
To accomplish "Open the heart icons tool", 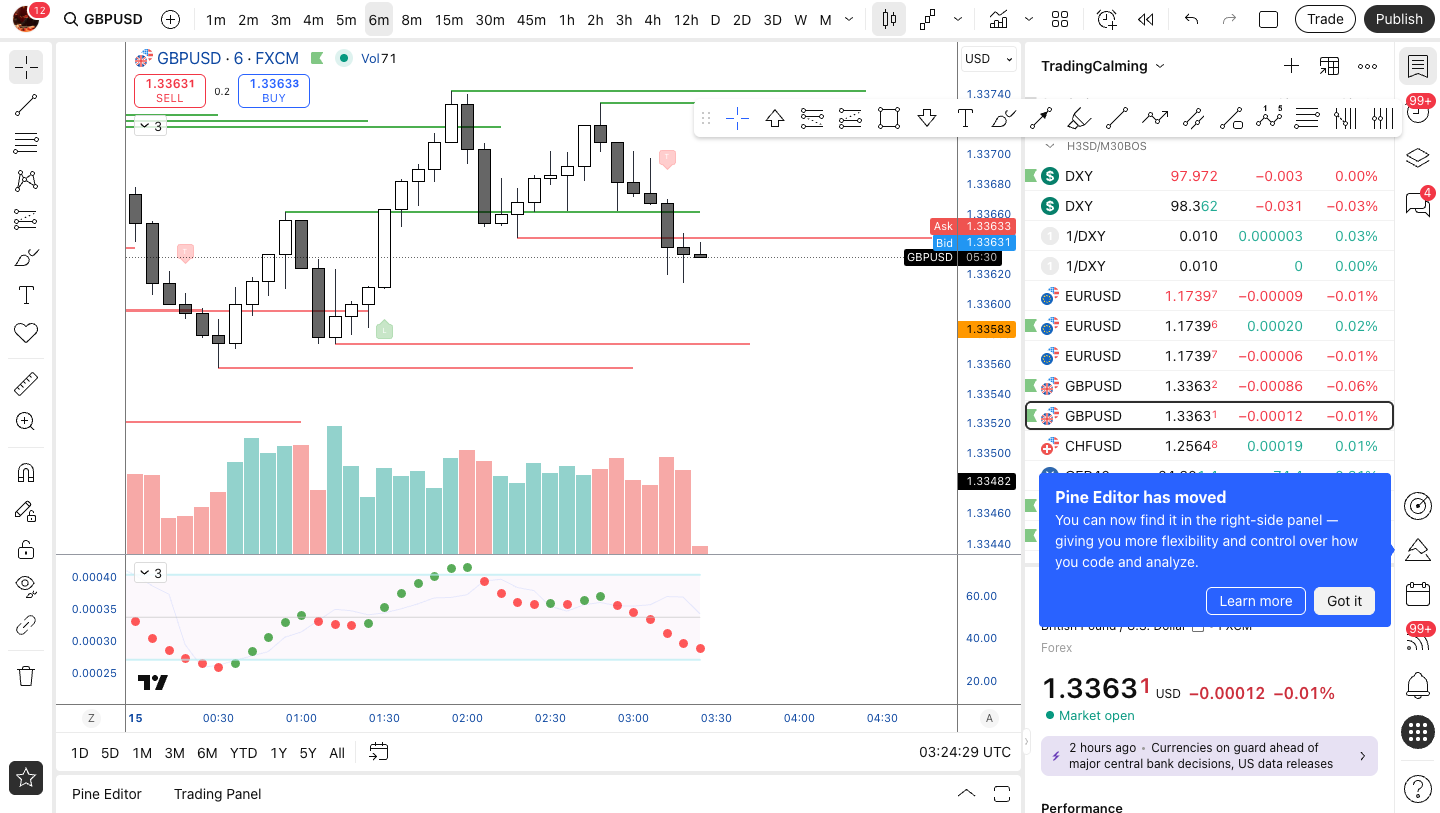I will pyautogui.click(x=26, y=333).
